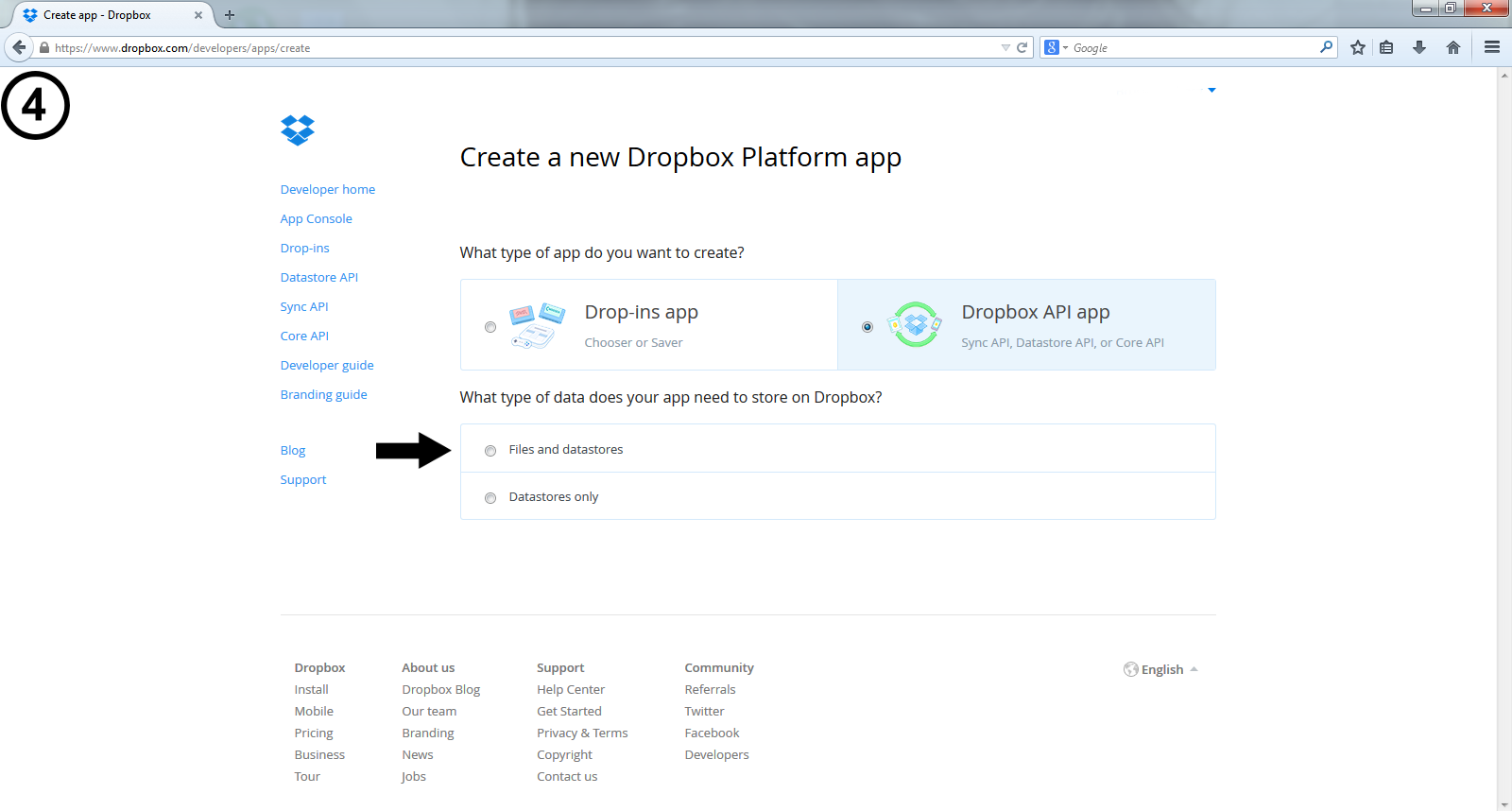The image size is (1512, 811).
Task: Select the Drop-ins app radio button
Action: 490,327
